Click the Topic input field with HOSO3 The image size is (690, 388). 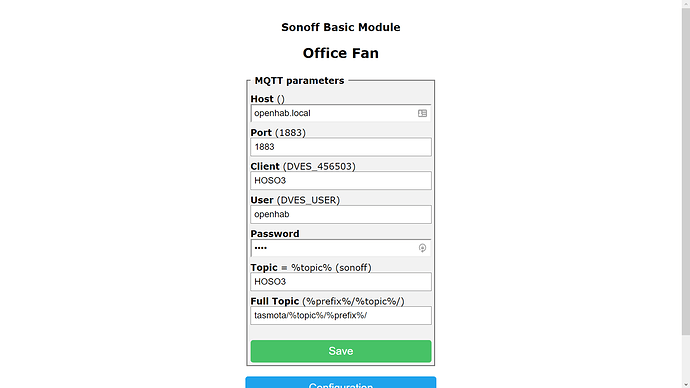pyautogui.click(x=341, y=282)
